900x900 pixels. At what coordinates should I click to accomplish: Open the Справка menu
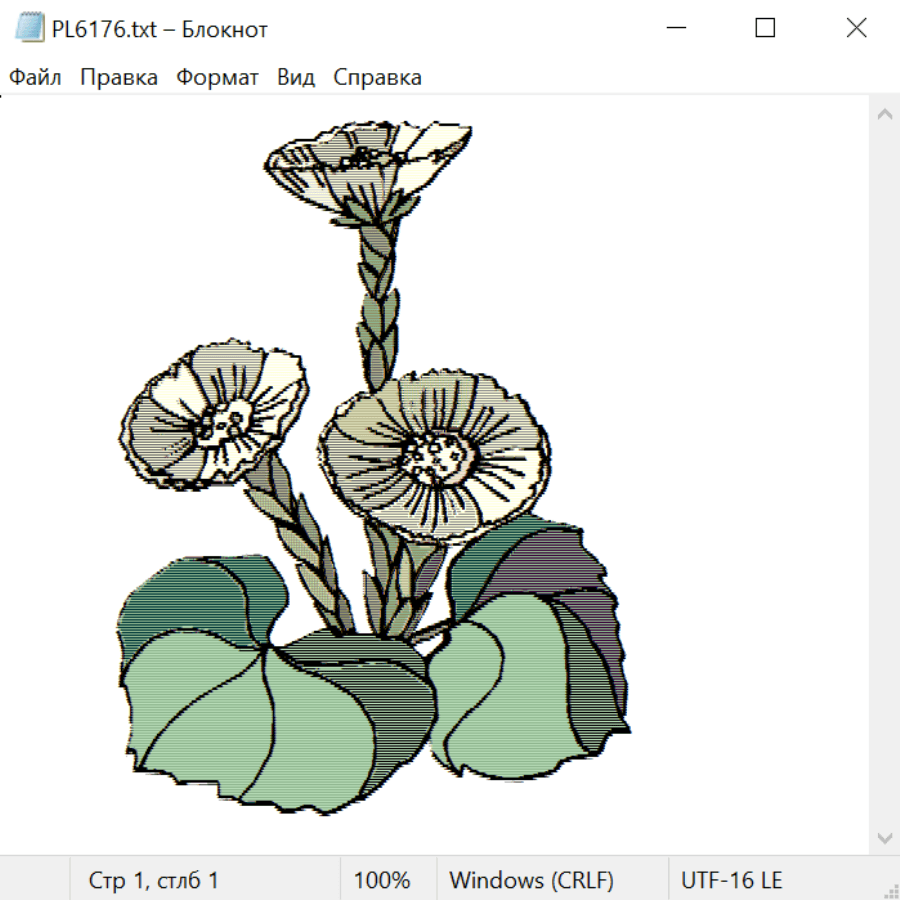pos(377,78)
